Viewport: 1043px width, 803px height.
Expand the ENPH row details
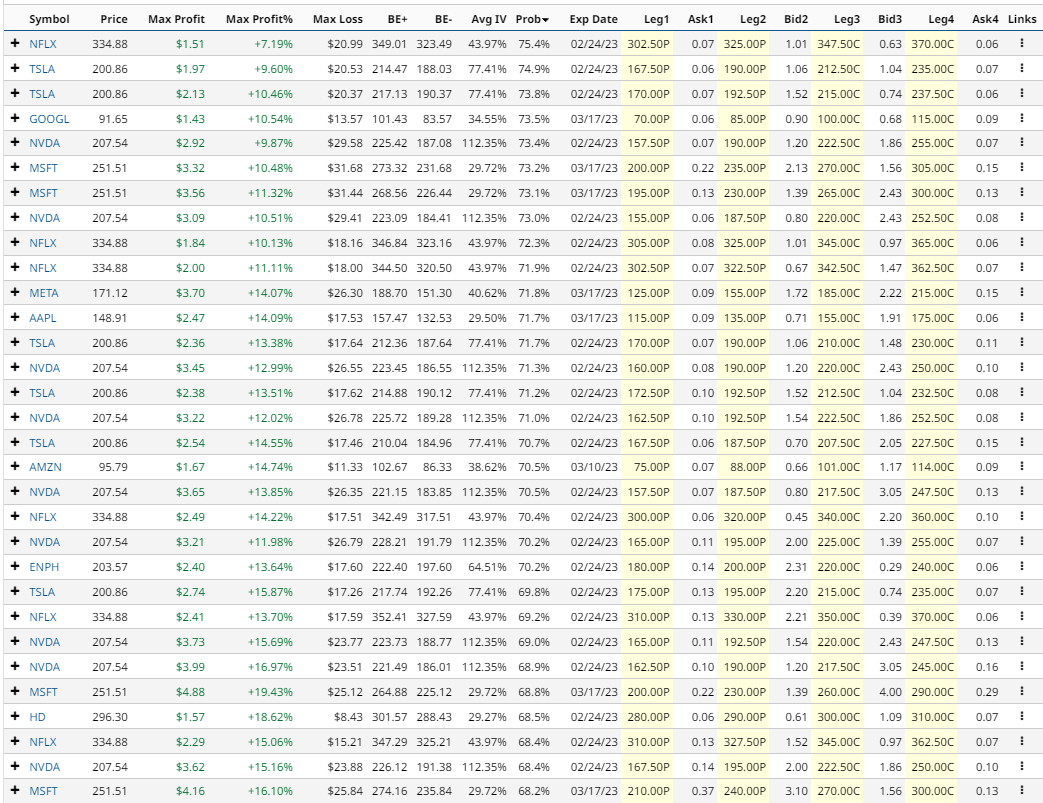point(15,567)
